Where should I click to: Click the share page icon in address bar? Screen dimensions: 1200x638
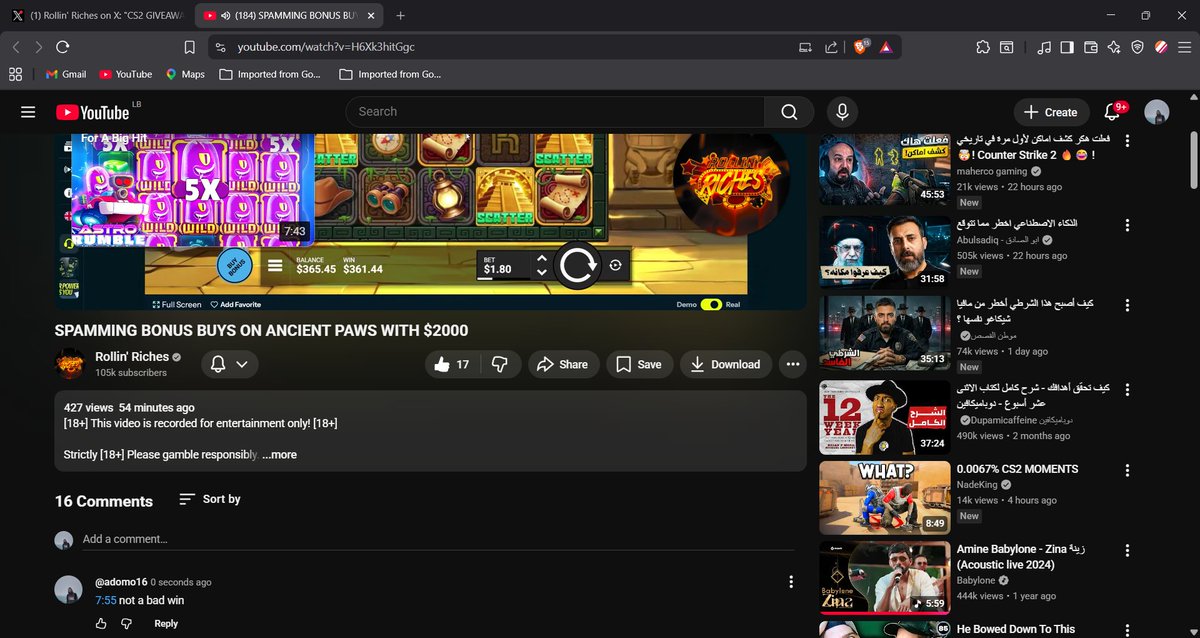click(x=831, y=47)
